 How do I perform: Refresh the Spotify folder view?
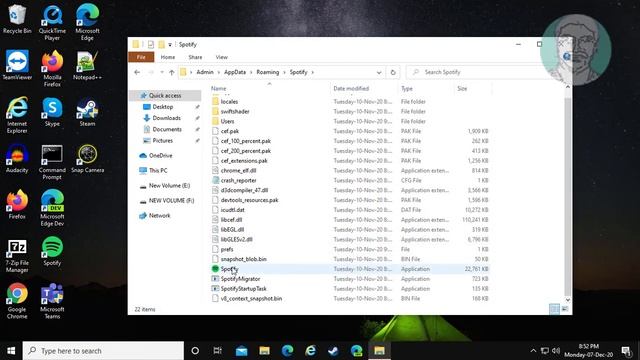click(393, 72)
